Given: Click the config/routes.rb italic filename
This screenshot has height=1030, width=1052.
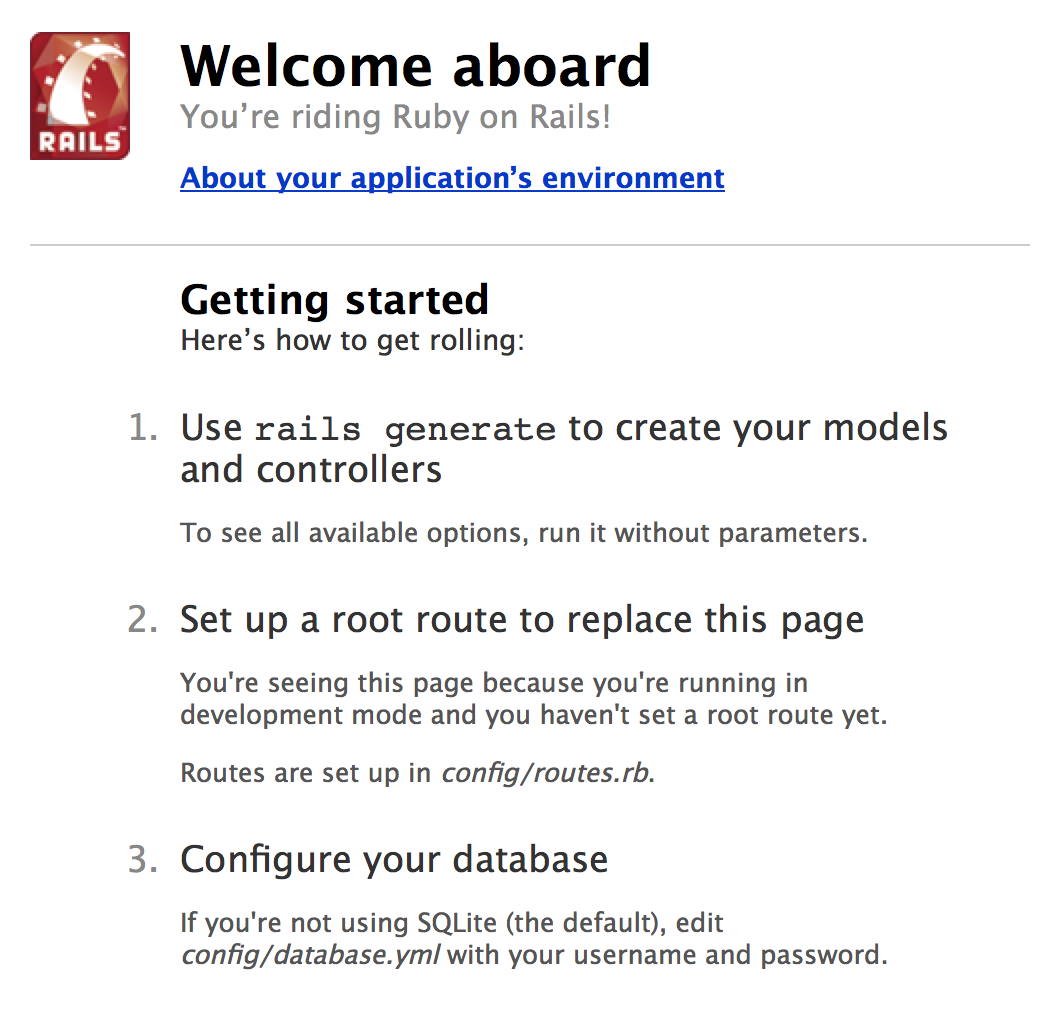Looking at the screenshot, I should click(545, 773).
